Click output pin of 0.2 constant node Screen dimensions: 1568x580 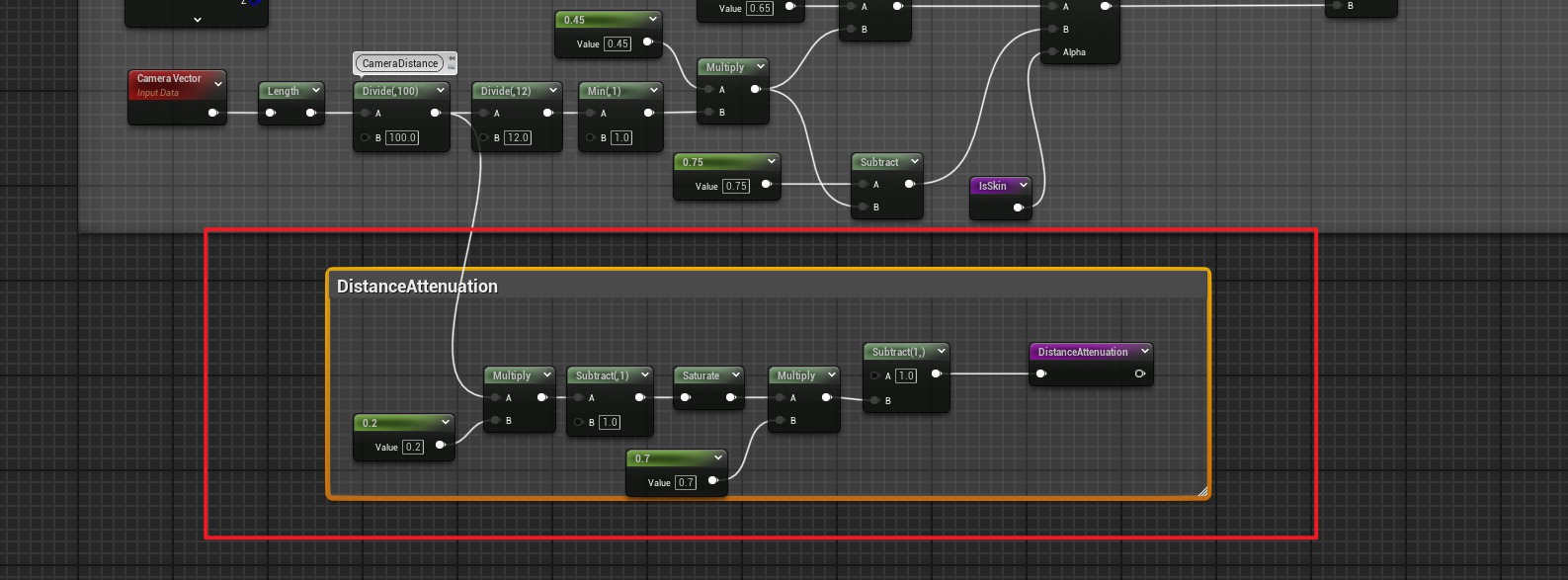click(x=441, y=446)
